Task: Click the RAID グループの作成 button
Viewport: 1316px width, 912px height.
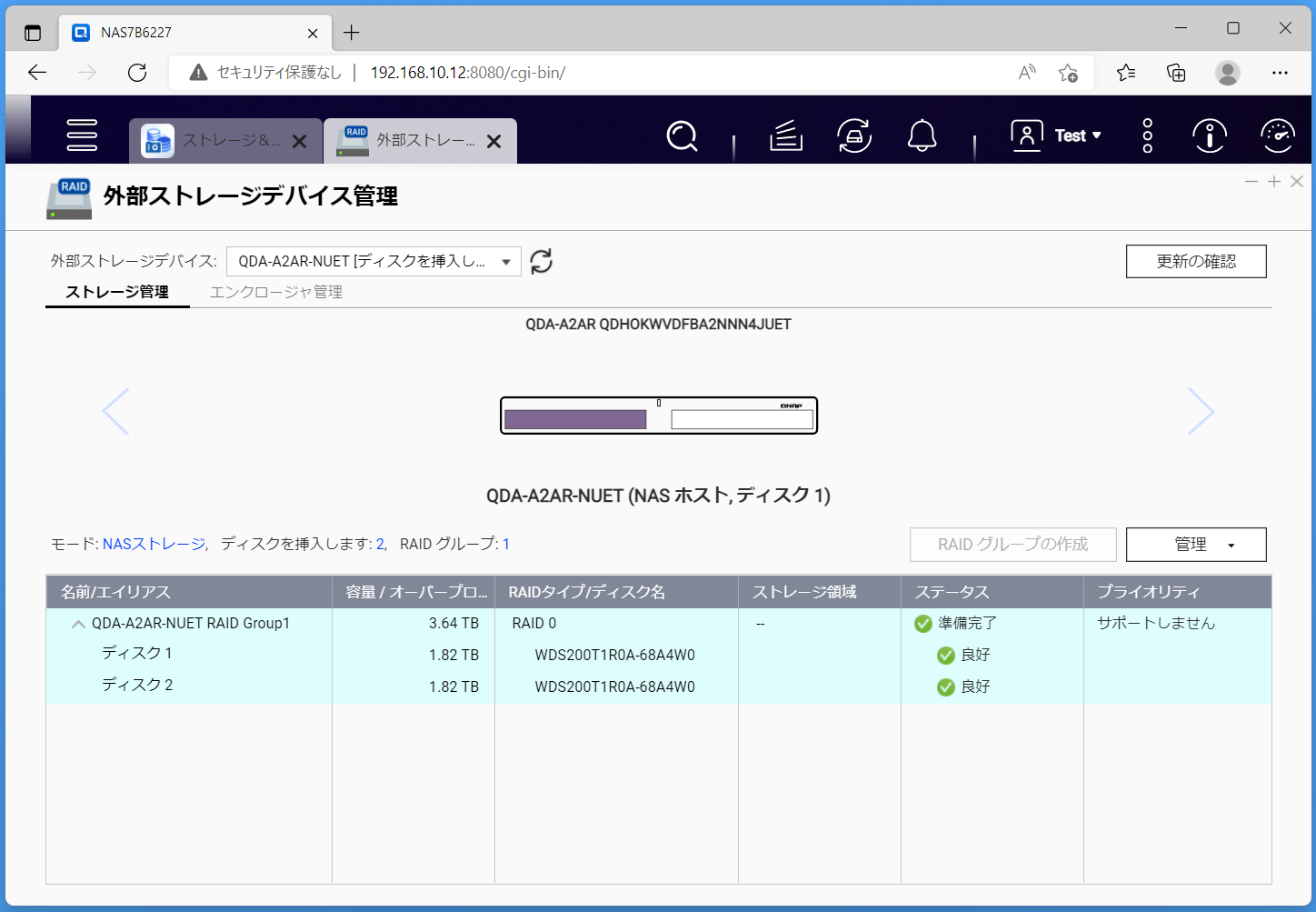Action: (1013, 545)
